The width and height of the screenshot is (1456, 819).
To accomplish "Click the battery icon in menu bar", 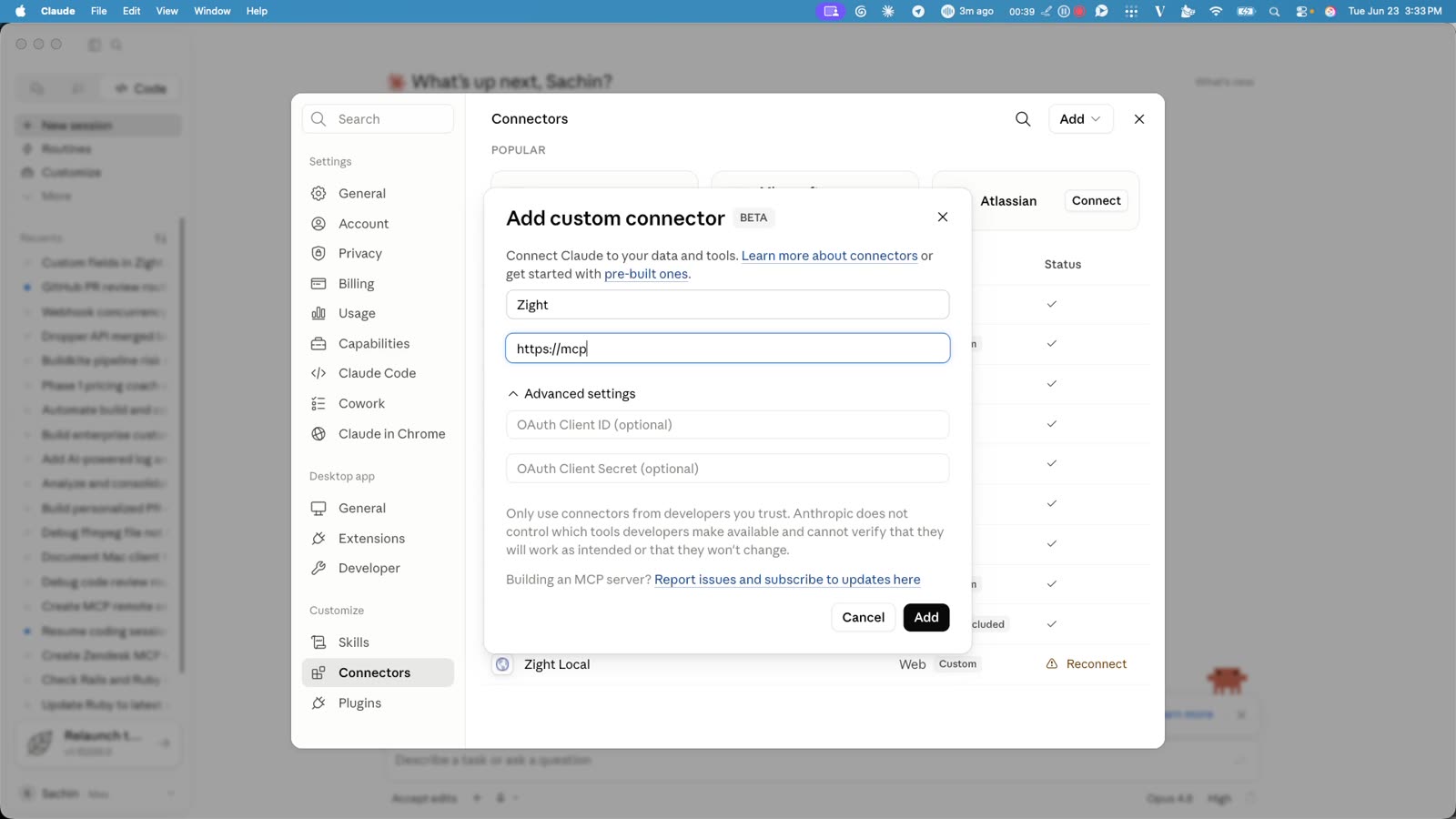I will pyautogui.click(x=1246, y=11).
